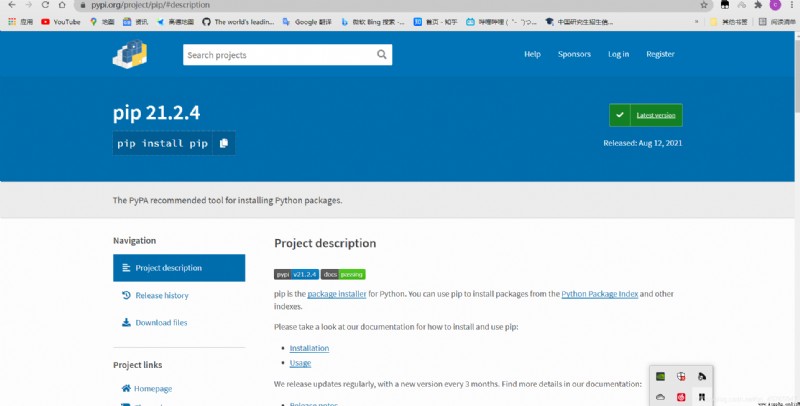Open the Usage documentation link
Viewport: 800px width, 406px height.
point(300,363)
